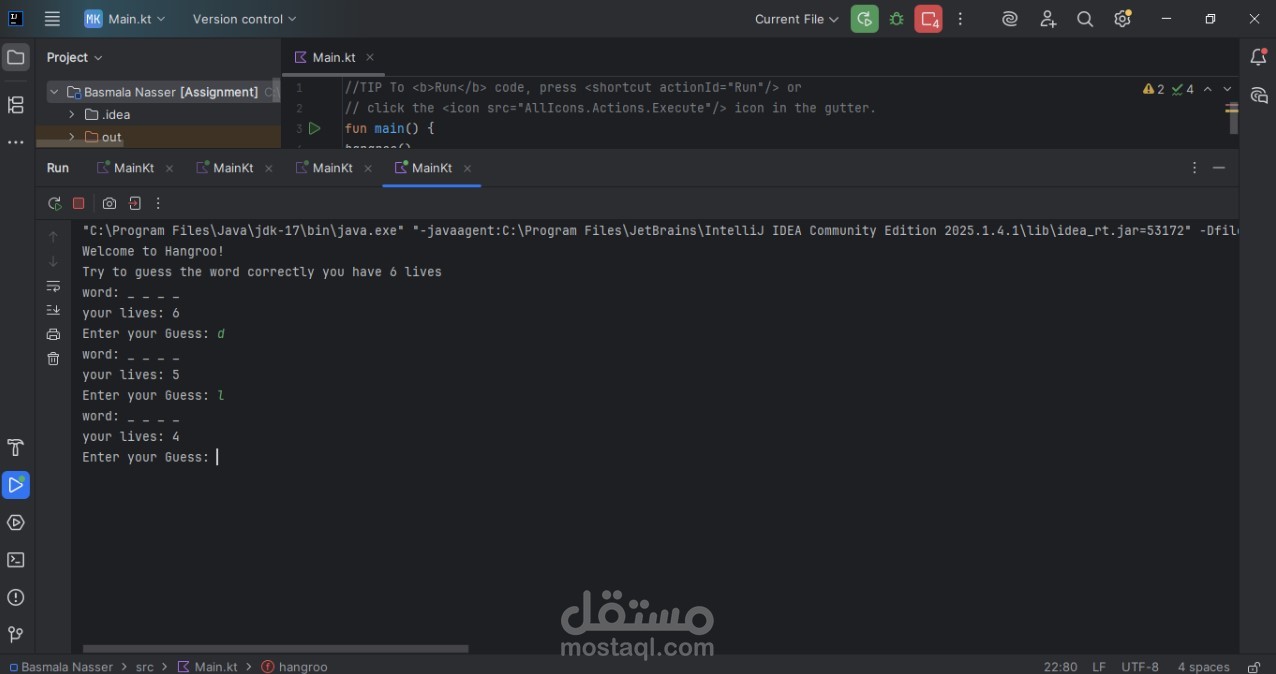Click the Print console output icon
Image resolution: width=1276 pixels, height=674 pixels.
pyautogui.click(x=54, y=334)
